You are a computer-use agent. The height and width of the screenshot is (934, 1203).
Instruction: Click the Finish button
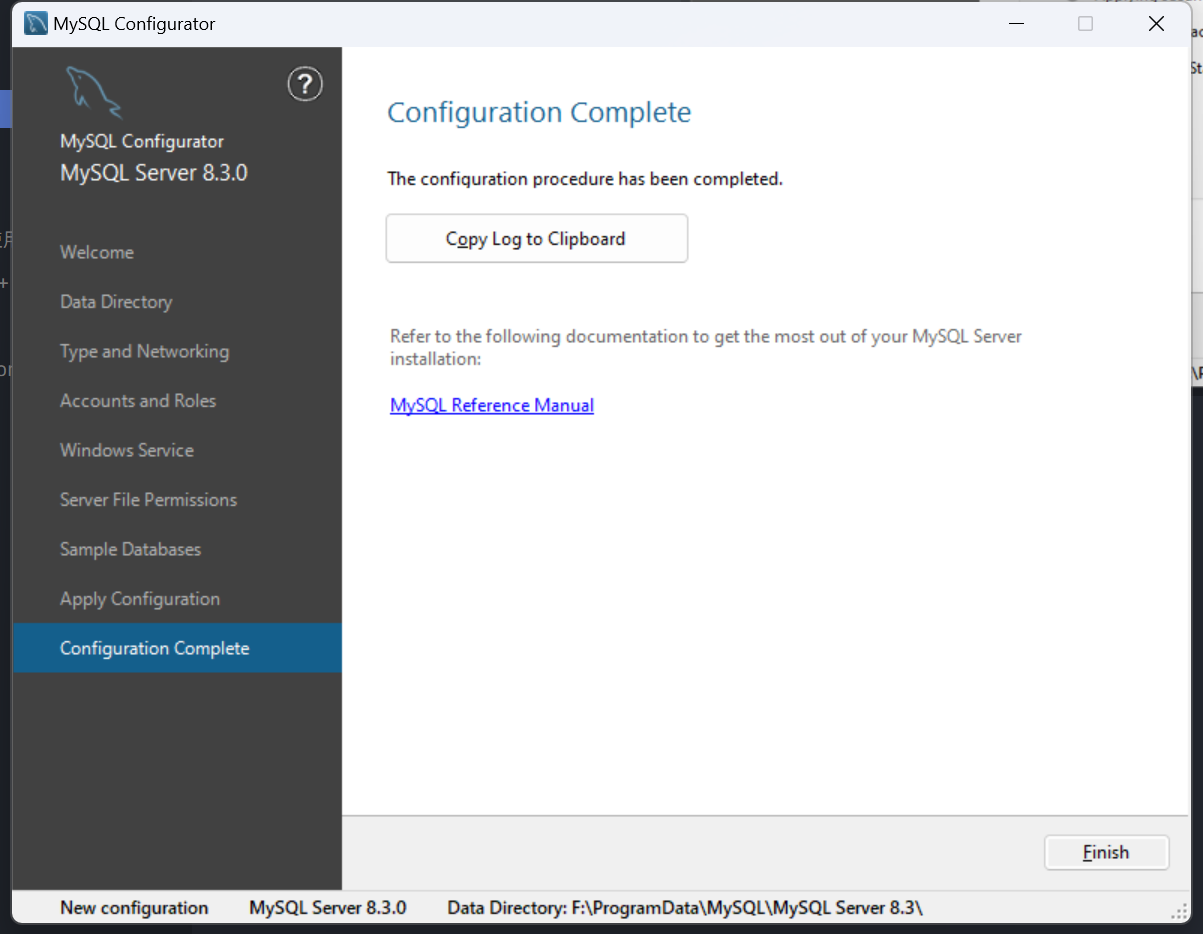point(1106,853)
